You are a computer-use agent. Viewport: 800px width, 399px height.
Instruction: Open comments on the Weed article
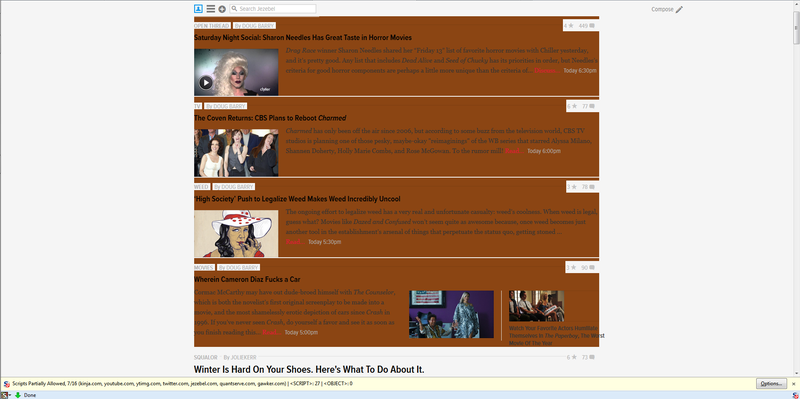coord(588,187)
